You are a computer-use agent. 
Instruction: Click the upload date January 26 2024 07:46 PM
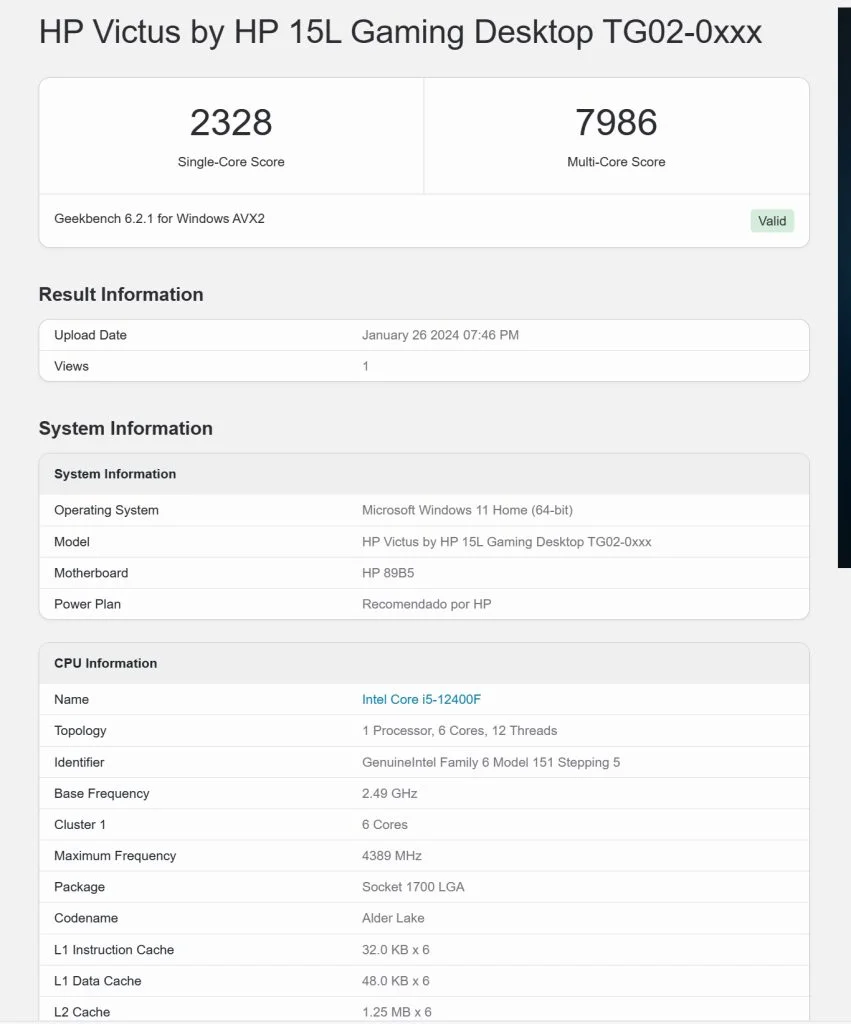click(440, 335)
